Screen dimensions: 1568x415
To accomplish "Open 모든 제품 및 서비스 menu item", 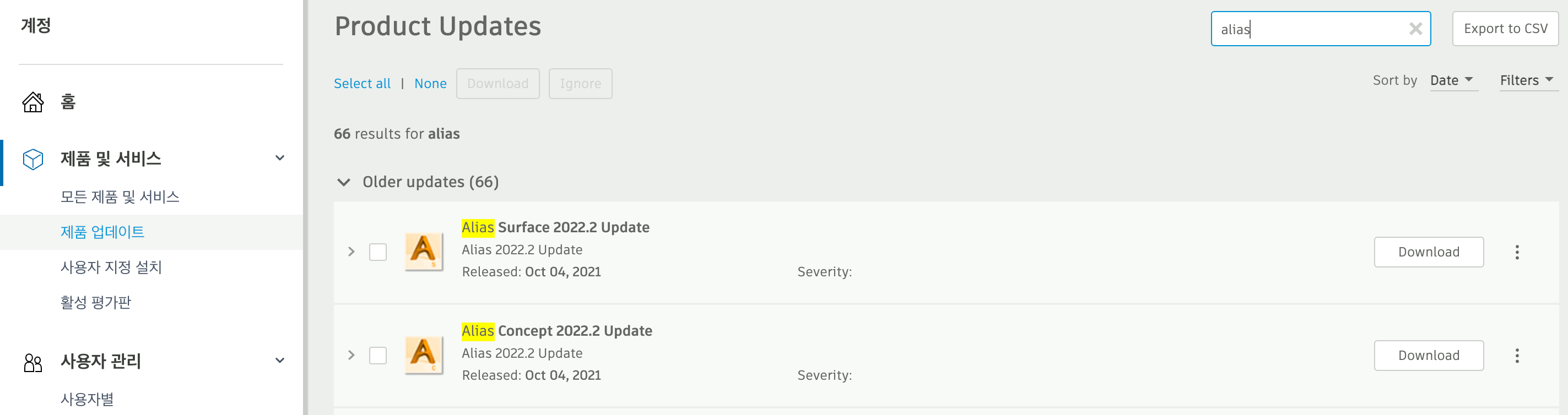I will pyautogui.click(x=120, y=196).
